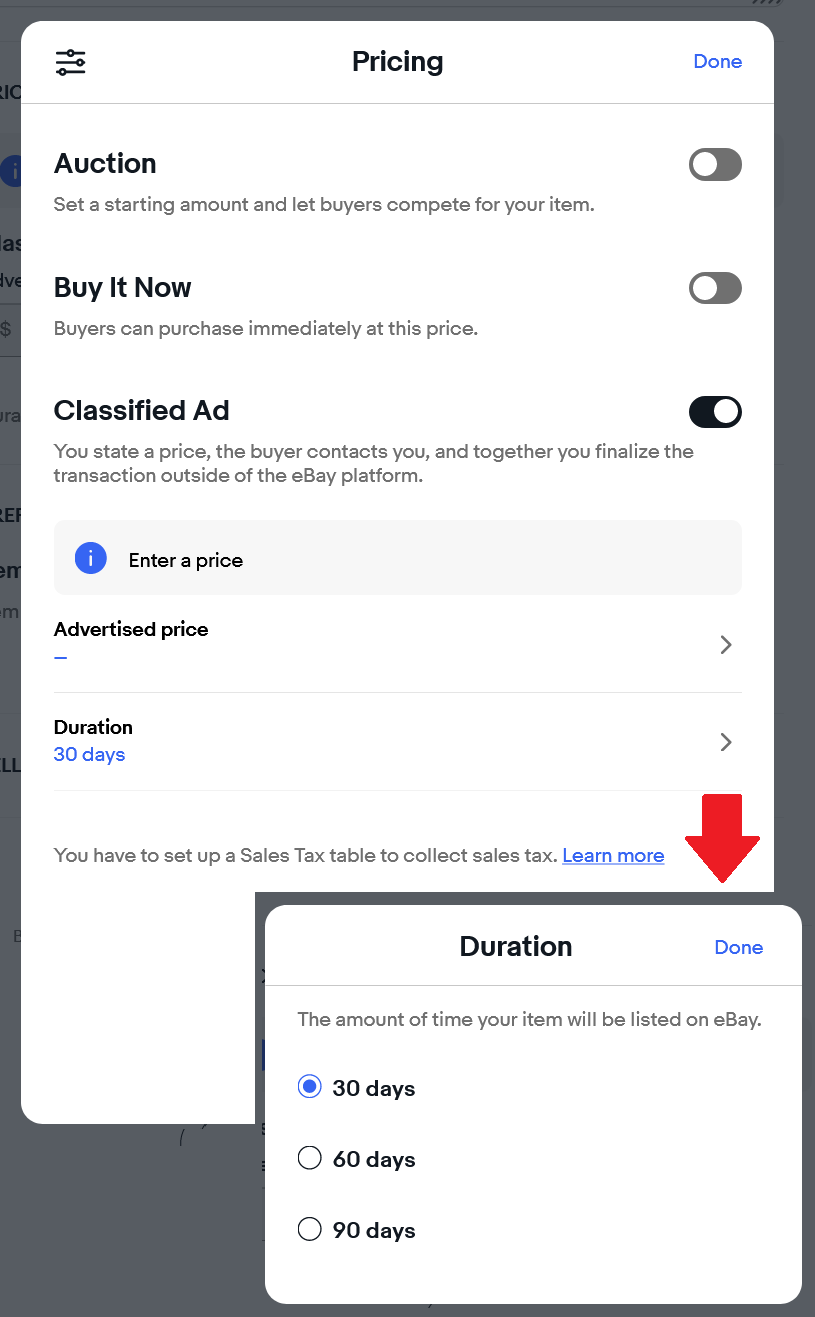Image resolution: width=815 pixels, height=1317 pixels.
Task: Pick the 90 days radio button
Action: [x=310, y=1229]
